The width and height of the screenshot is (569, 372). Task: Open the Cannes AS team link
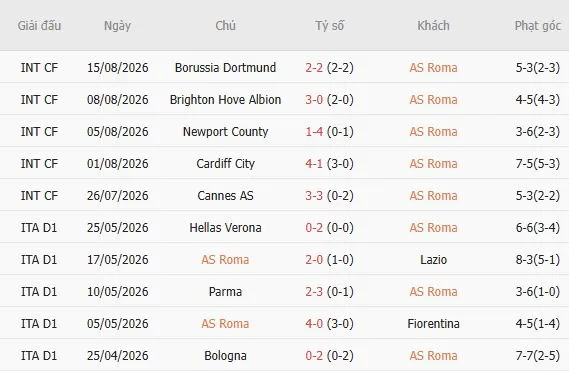point(225,196)
